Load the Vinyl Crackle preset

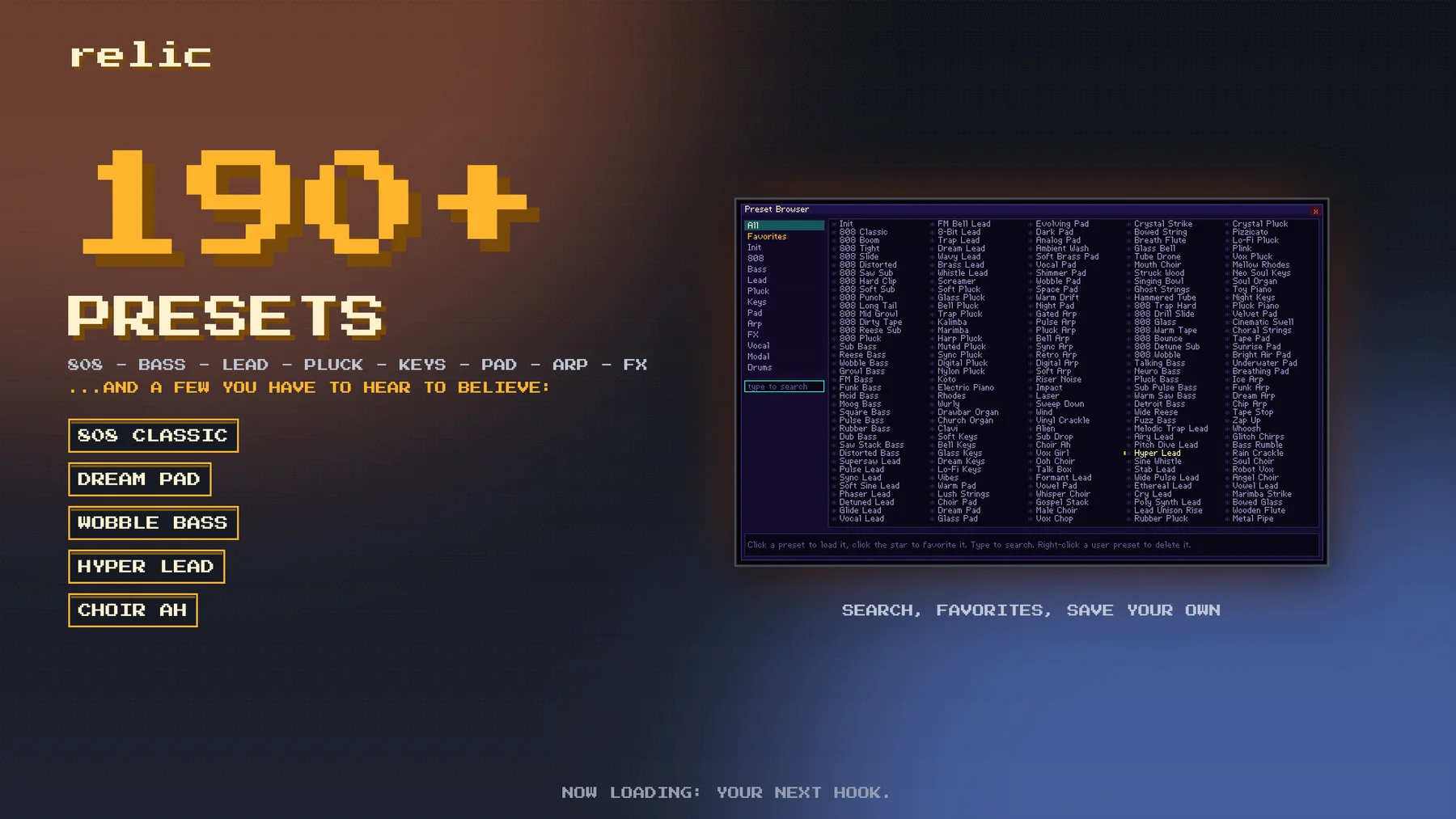click(1062, 420)
